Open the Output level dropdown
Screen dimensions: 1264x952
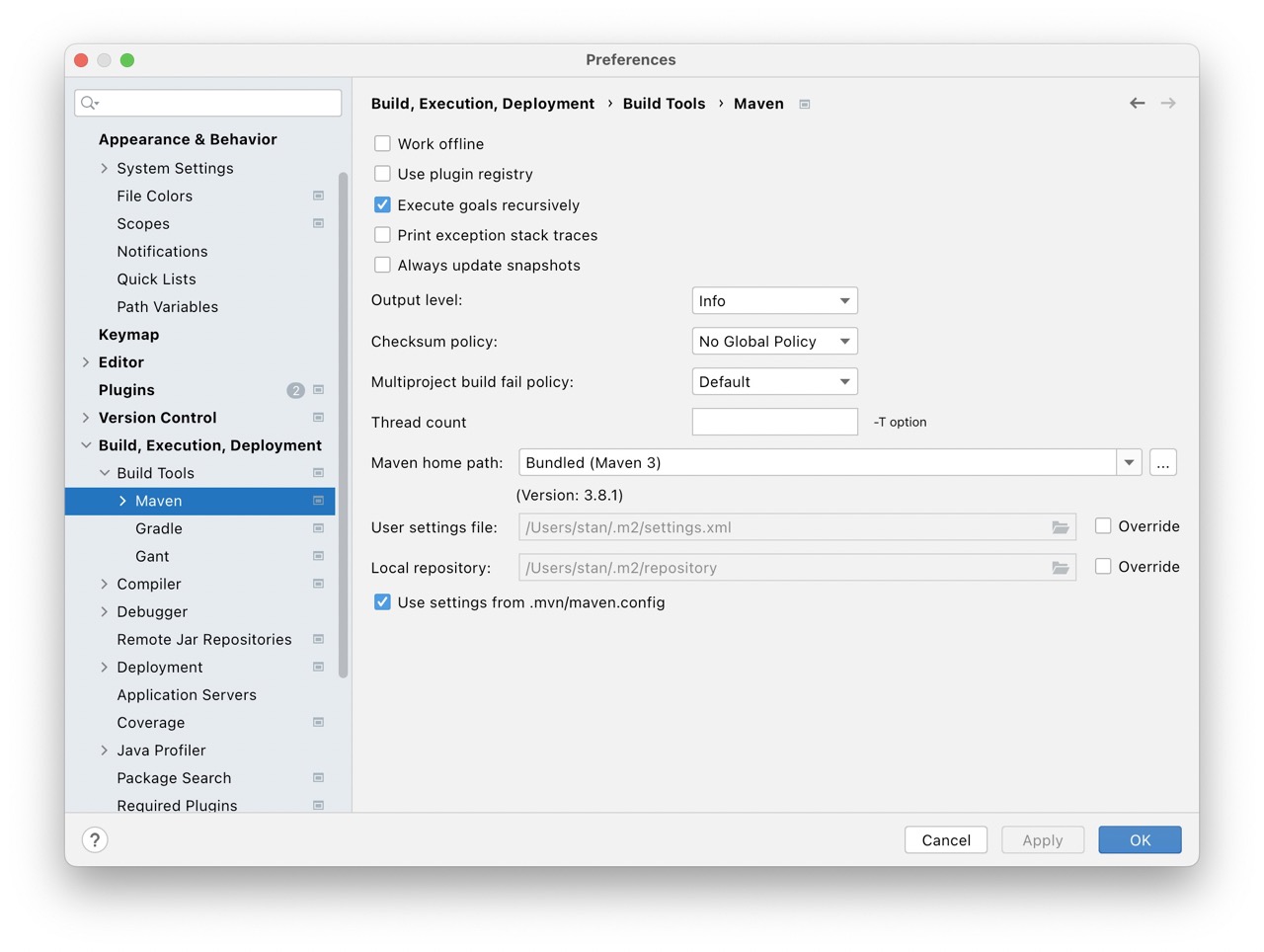click(774, 300)
